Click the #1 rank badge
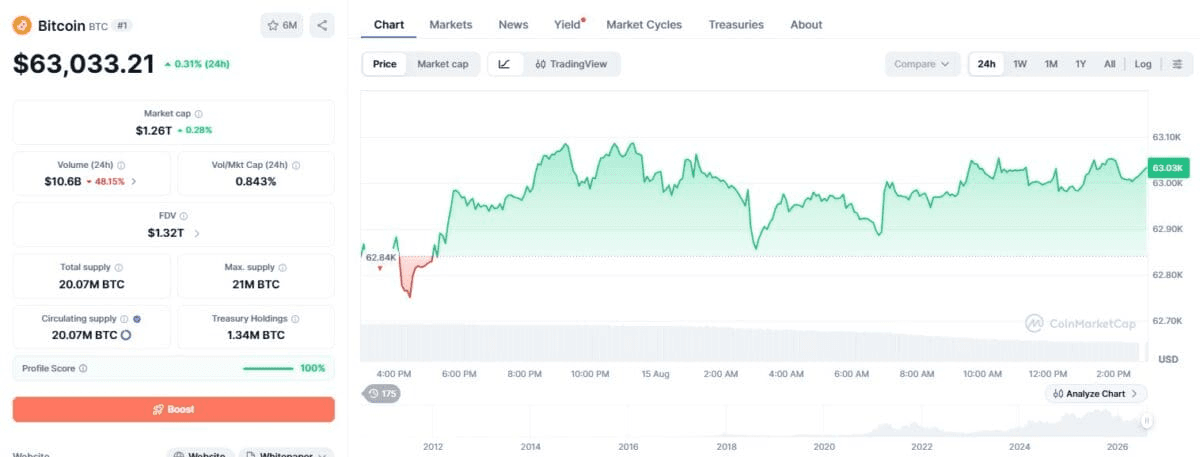This screenshot has width=1200, height=457. 121,25
